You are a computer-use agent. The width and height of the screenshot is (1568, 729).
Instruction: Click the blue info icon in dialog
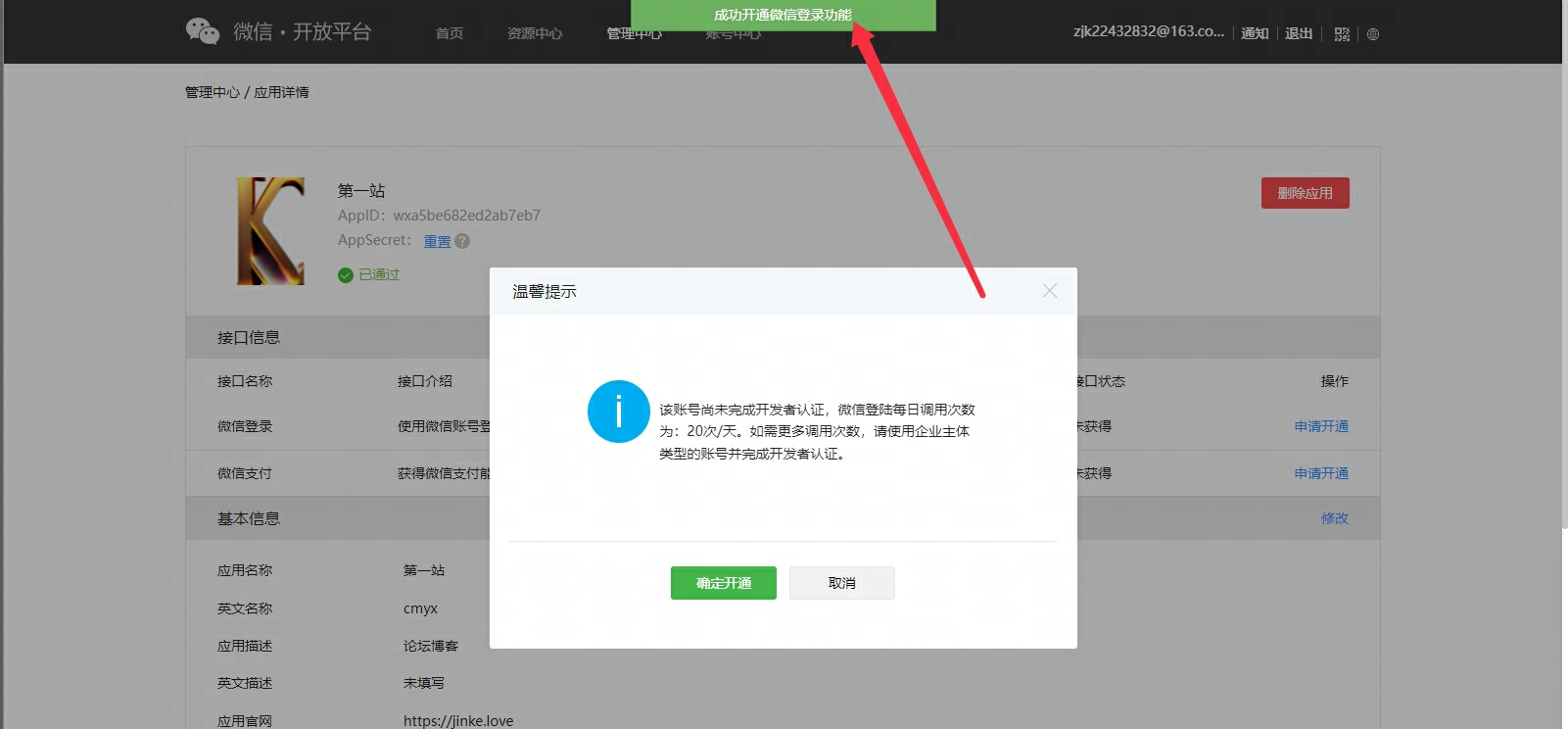(619, 412)
